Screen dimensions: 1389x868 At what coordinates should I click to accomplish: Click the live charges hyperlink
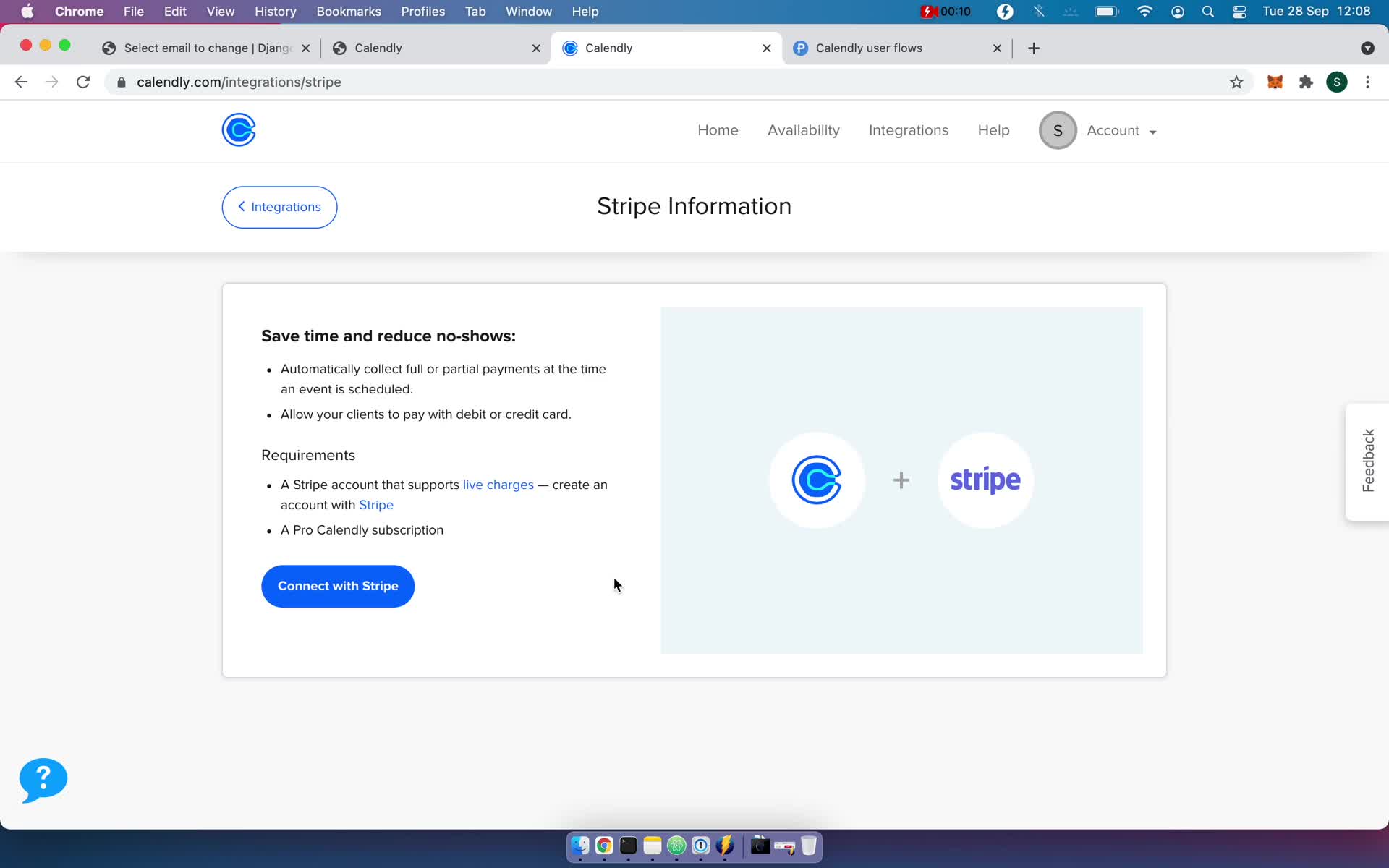click(498, 484)
